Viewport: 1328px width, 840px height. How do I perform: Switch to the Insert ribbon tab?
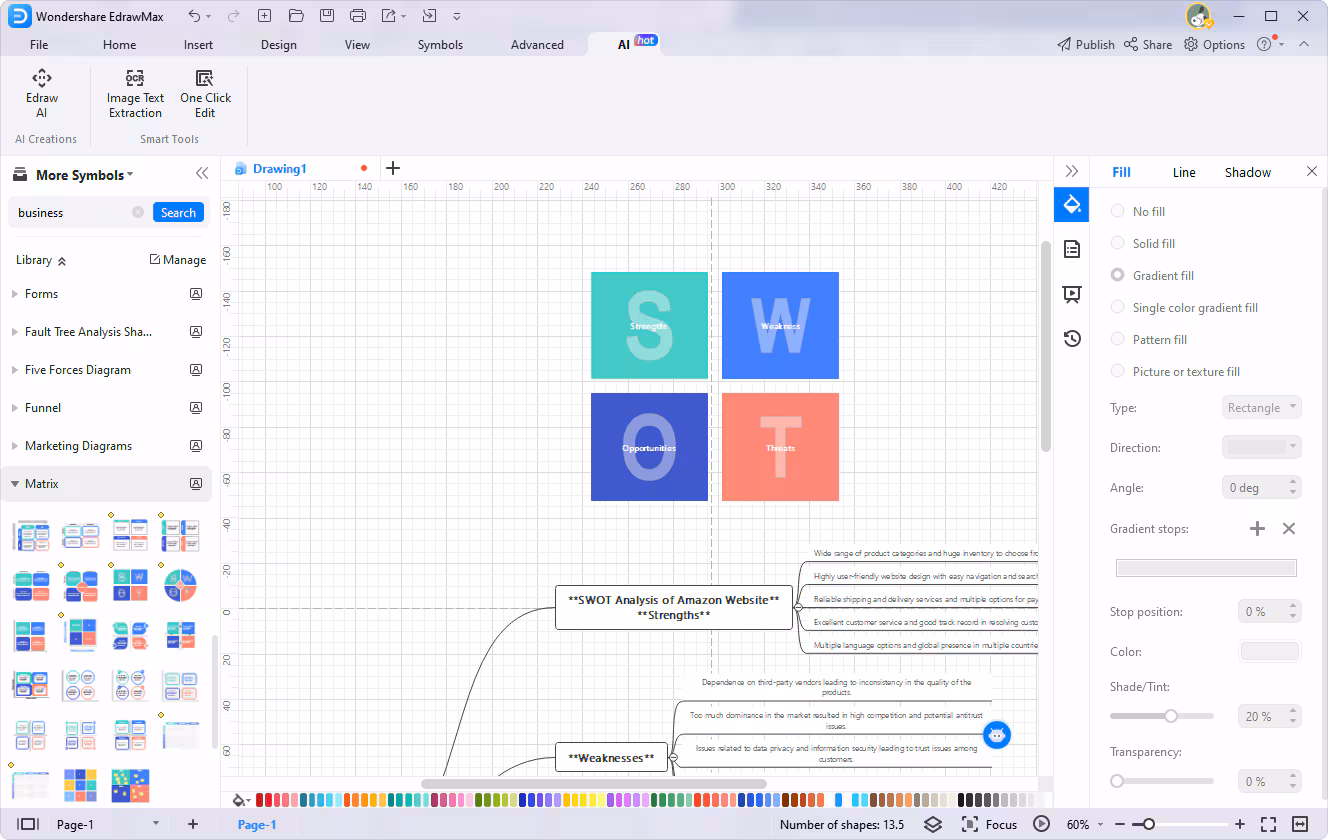[198, 45]
